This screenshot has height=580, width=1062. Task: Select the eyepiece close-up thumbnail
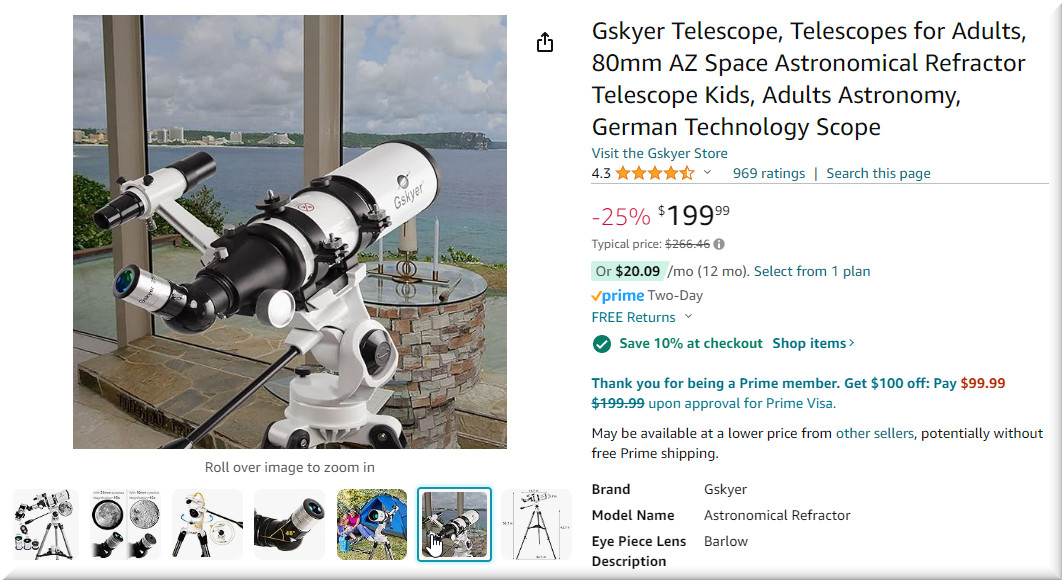[x=289, y=524]
